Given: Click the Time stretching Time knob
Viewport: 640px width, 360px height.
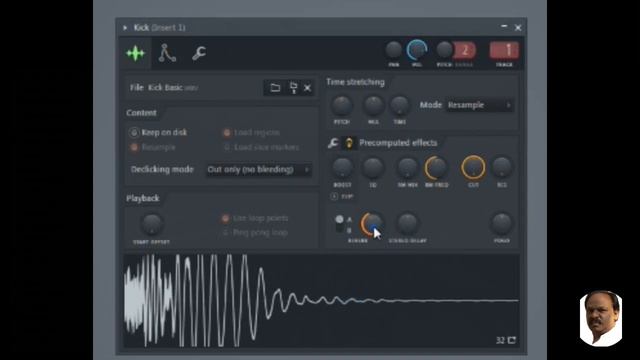Looking at the screenshot, I should pos(400,106).
